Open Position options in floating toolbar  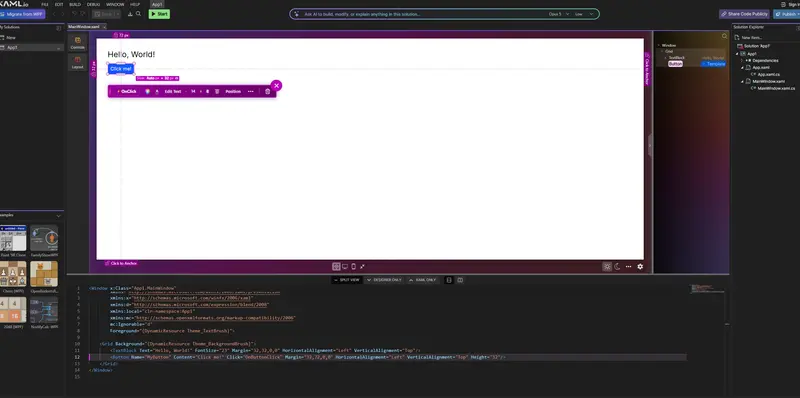click(x=233, y=91)
